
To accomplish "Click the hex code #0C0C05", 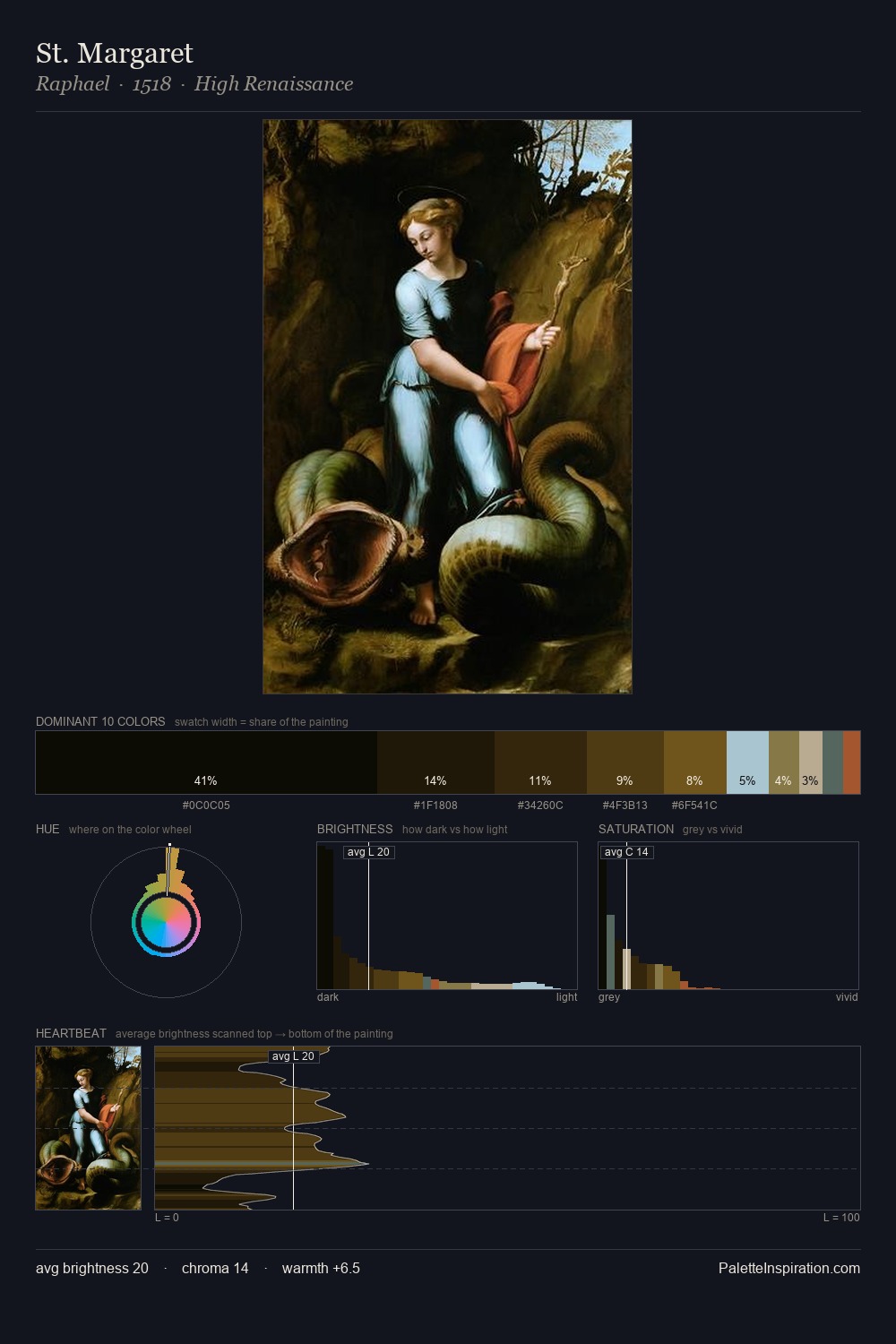I will pos(206,806).
